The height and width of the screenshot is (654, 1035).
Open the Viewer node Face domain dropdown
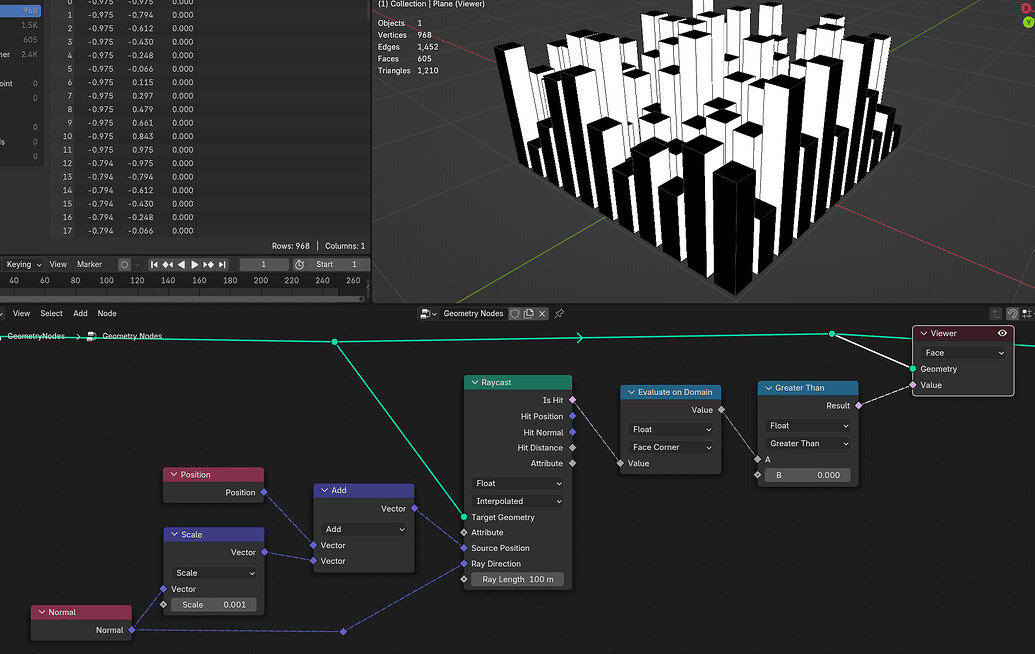[x=963, y=353]
